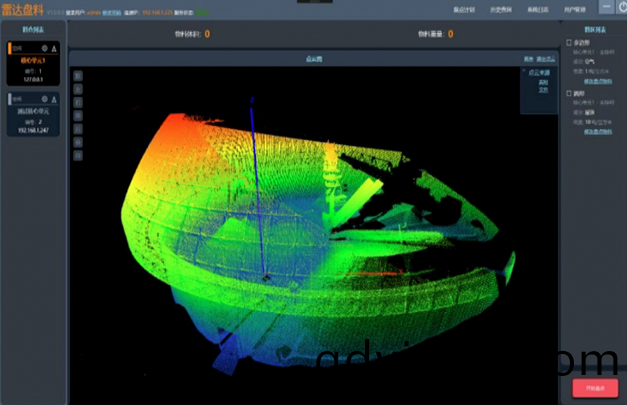627x405 pixels.
Task: Click the second view button in viewport toolbar
Action: 78,88
